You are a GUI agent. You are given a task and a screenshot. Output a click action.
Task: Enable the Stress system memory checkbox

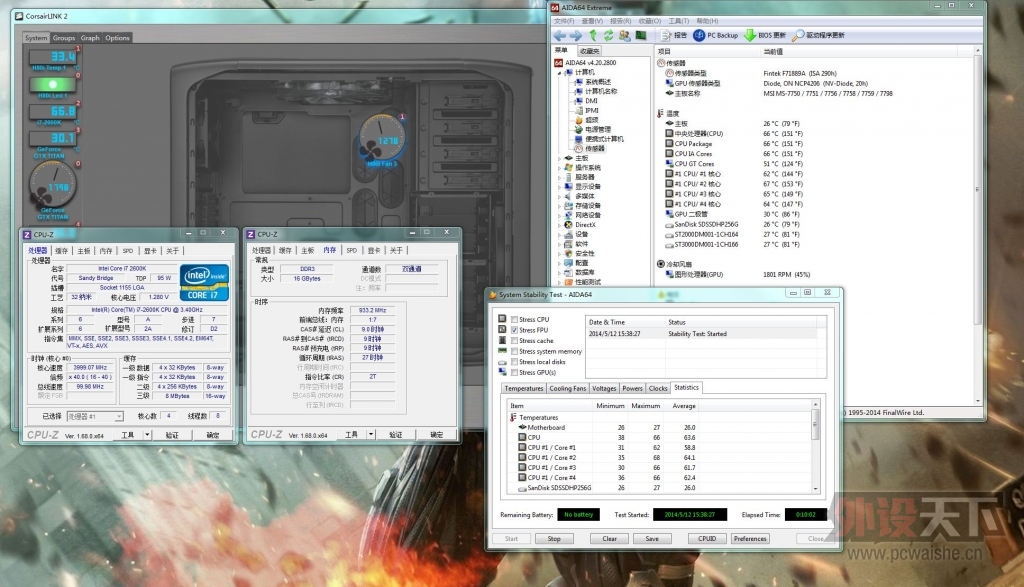pyautogui.click(x=515, y=351)
